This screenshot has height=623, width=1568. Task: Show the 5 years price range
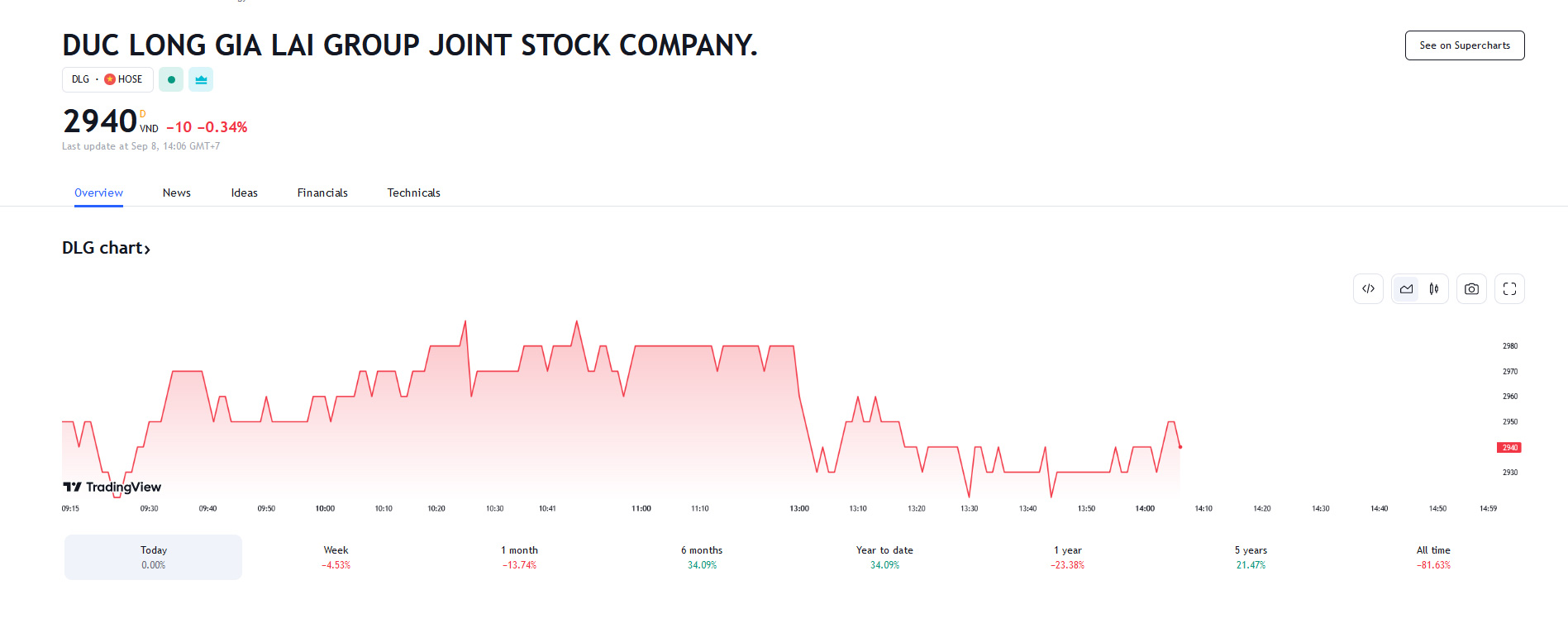click(1251, 557)
